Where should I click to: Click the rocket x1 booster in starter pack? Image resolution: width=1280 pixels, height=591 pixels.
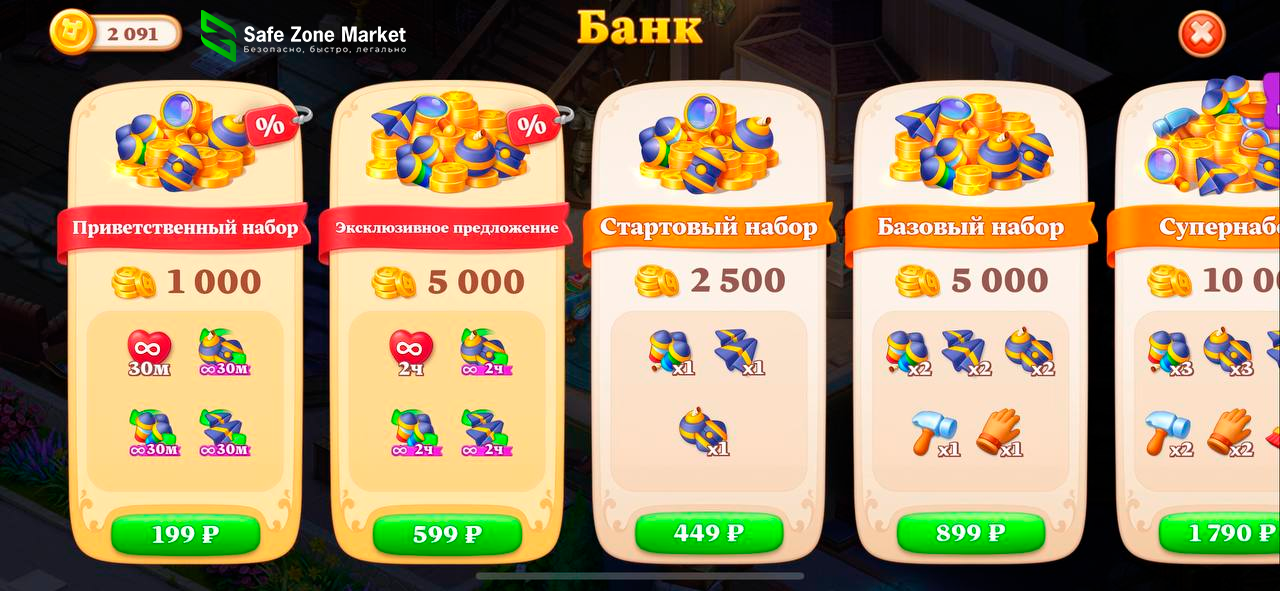(x=738, y=353)
